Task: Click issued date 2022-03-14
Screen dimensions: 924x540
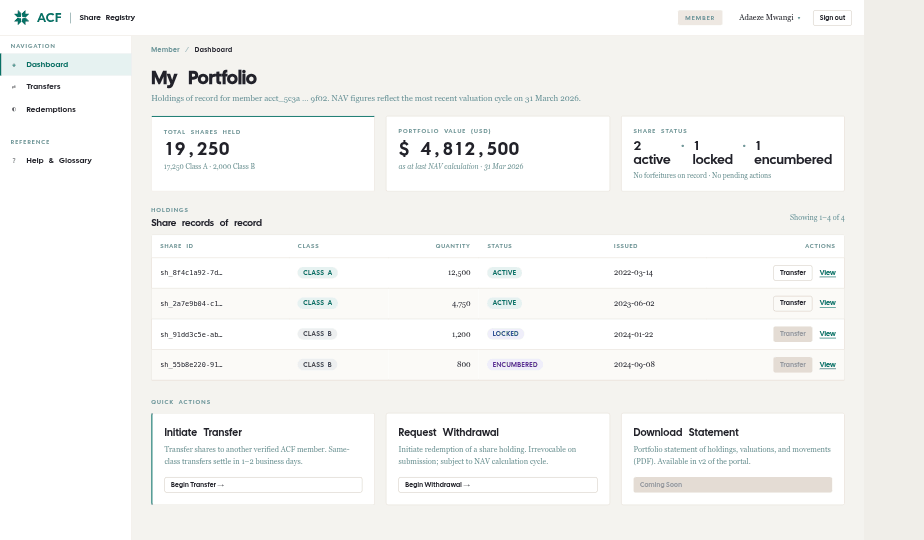Action: pyautogui.click(x=633, y=273)
